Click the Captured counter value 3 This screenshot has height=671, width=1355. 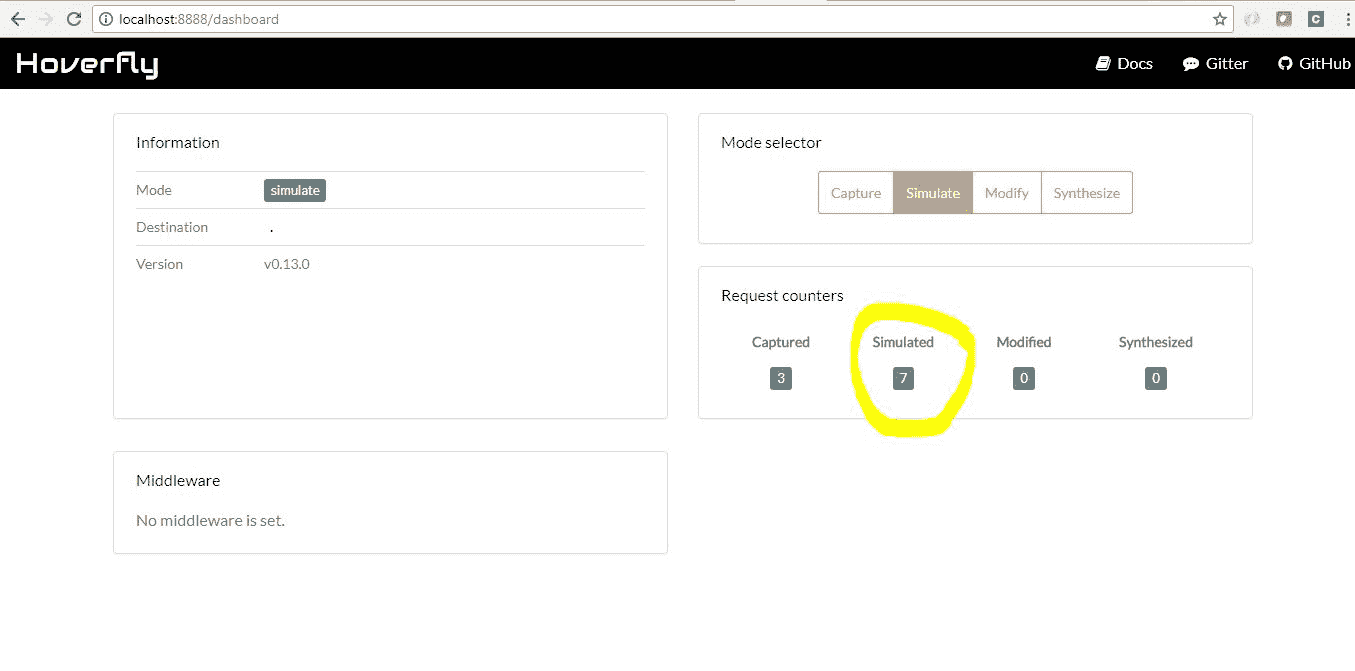[781, 378]
